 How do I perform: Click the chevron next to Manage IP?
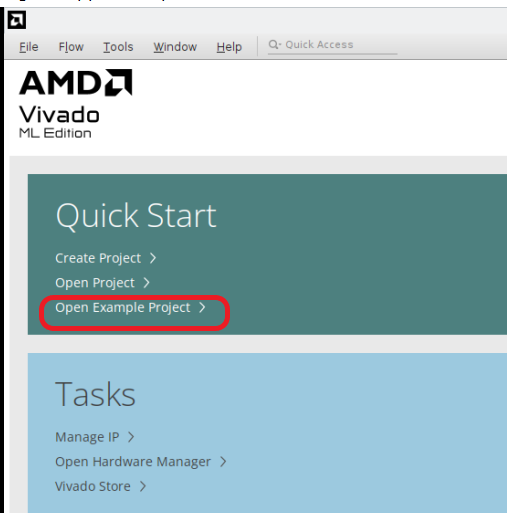[131, 437]
